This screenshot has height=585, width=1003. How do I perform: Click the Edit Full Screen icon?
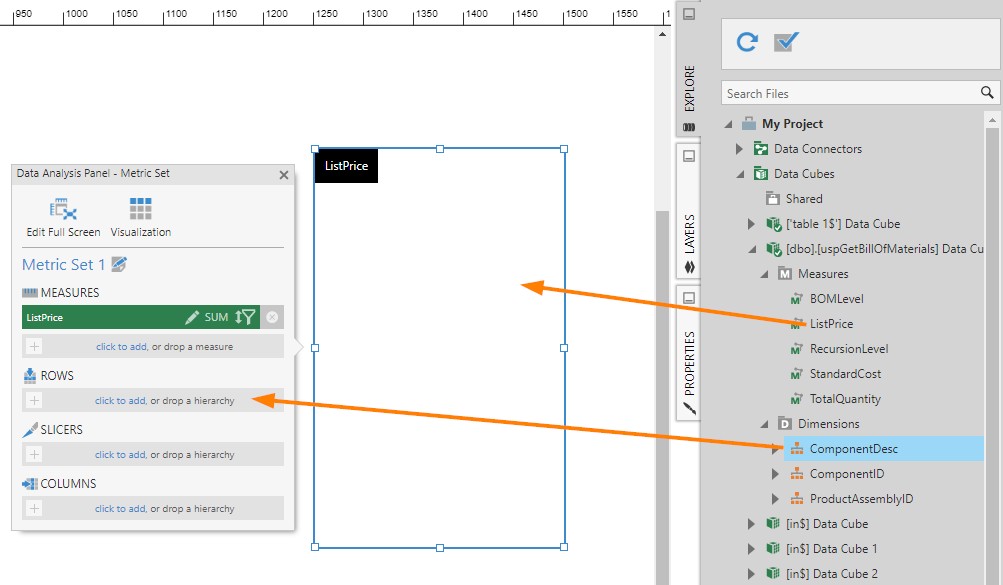(63, 210)
